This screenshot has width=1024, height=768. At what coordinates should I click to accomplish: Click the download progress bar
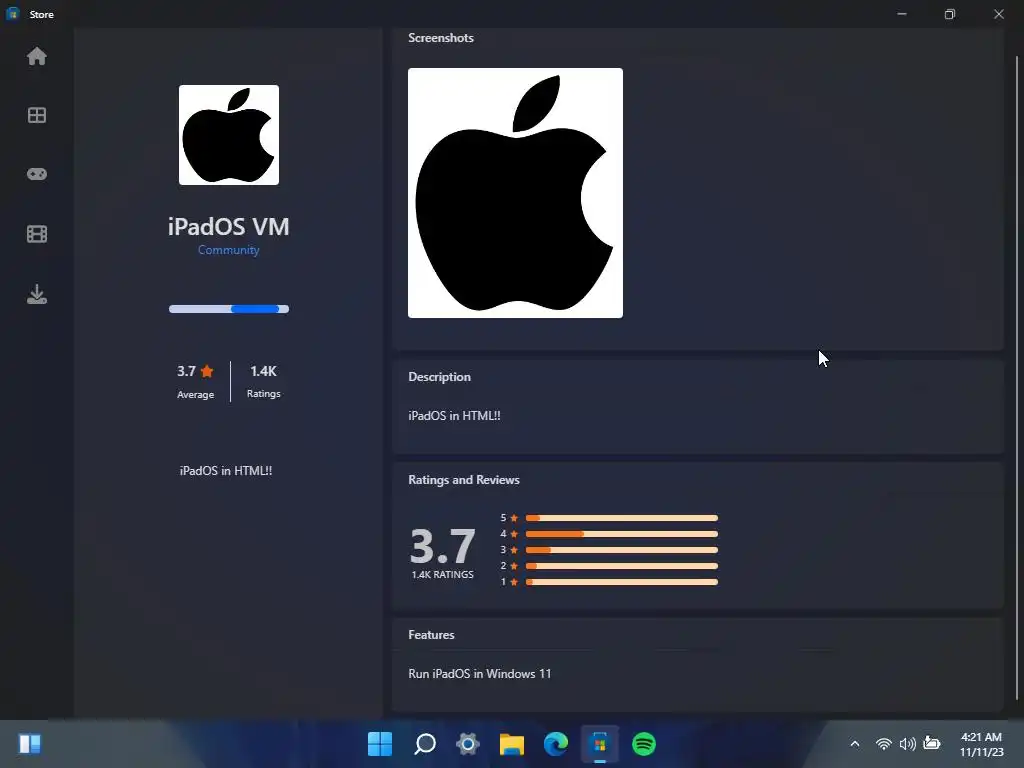click(x=229, y=309)
